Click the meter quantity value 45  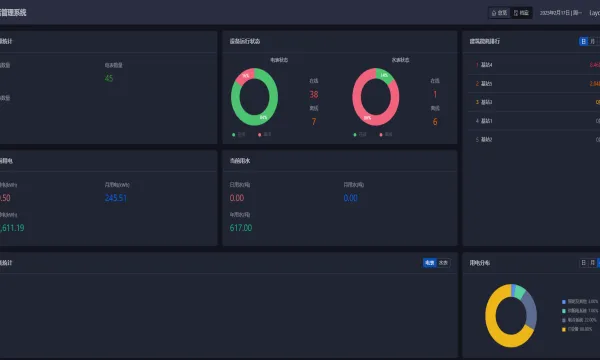109,78
